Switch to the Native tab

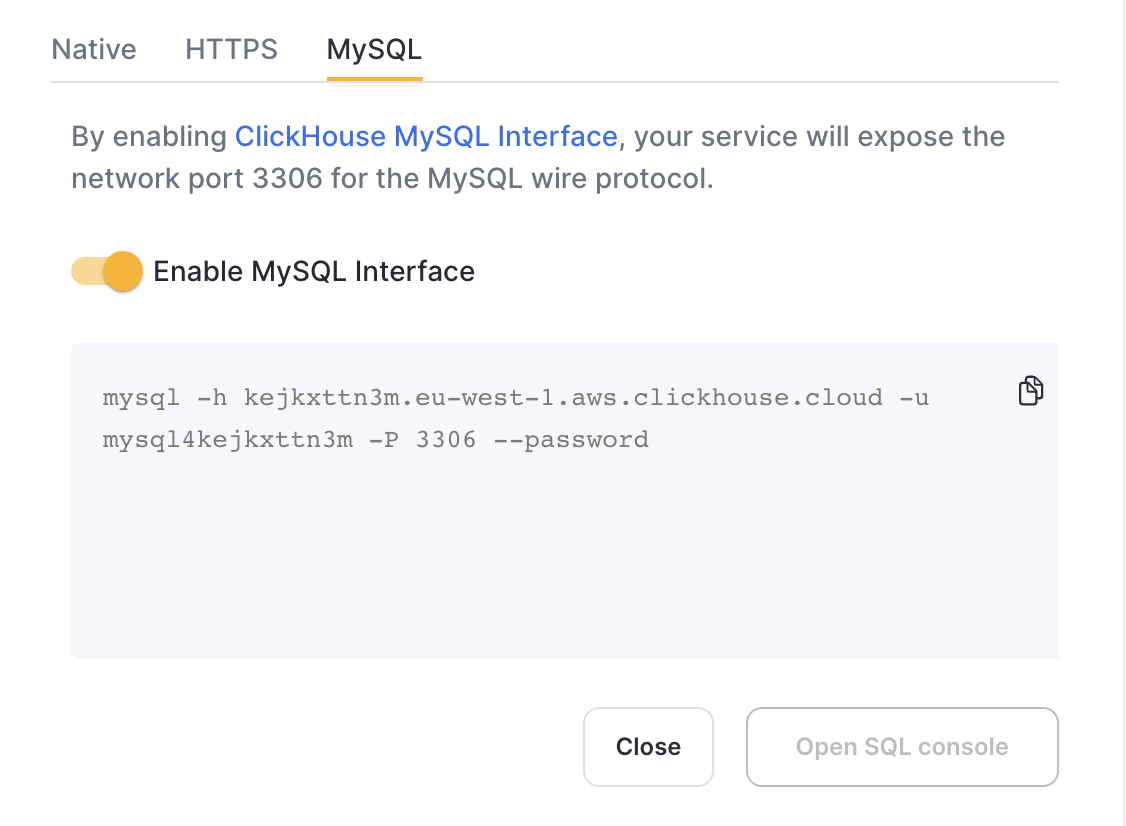pos(93,48)
